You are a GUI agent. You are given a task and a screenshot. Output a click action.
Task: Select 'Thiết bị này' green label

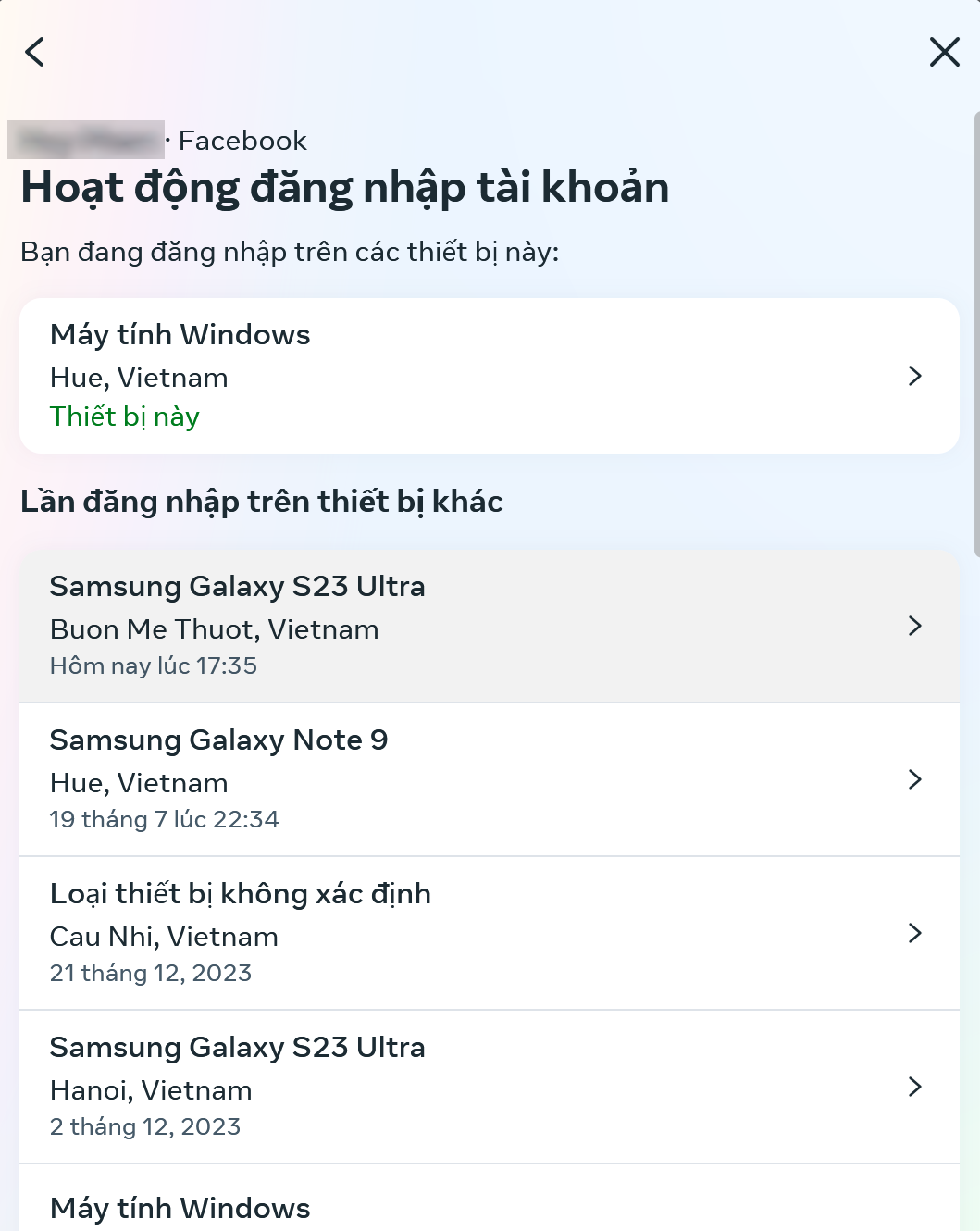125,417
